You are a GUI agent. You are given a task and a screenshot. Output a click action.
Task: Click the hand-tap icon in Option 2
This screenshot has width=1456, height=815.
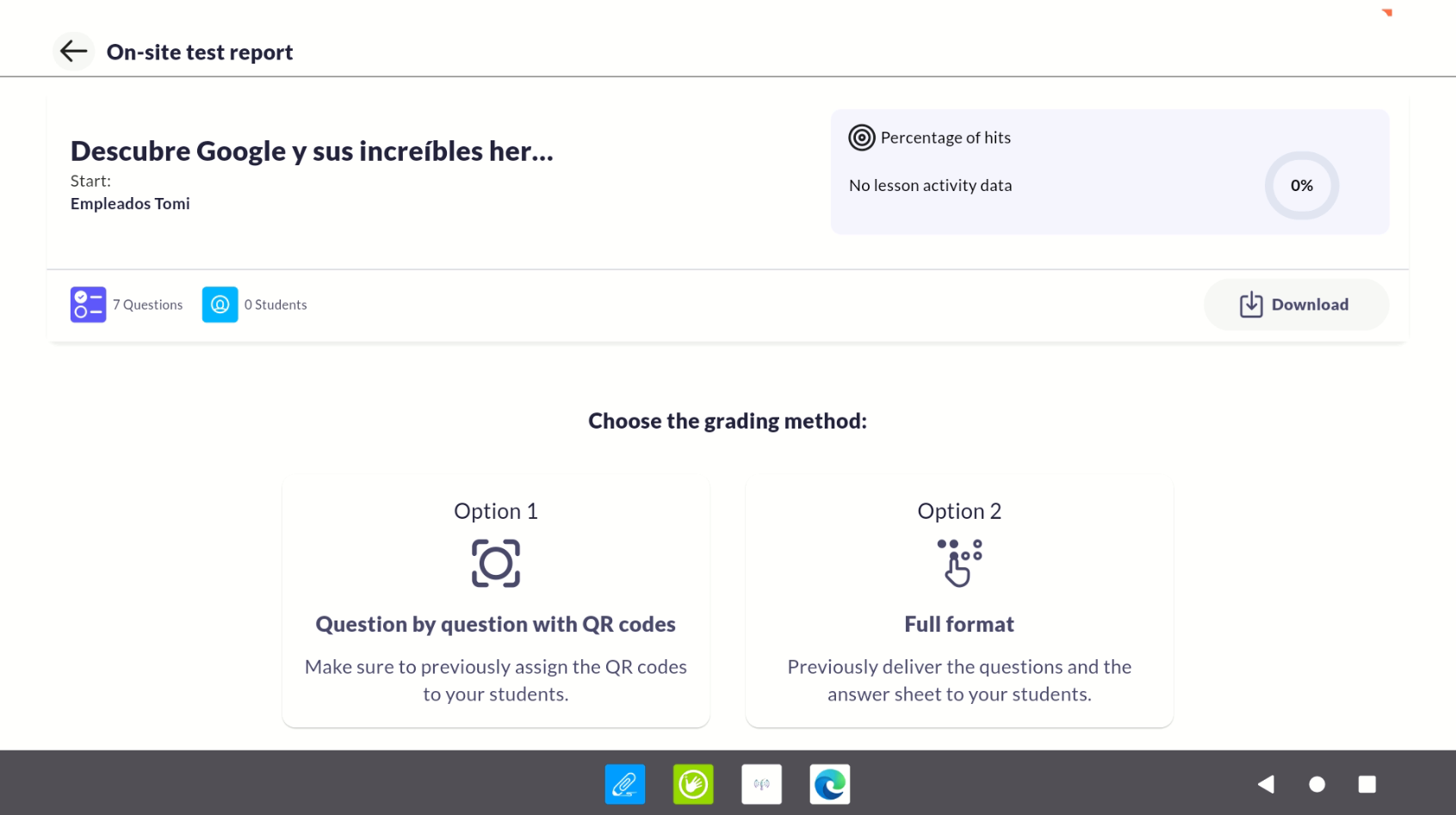click(x=958, y=564)
